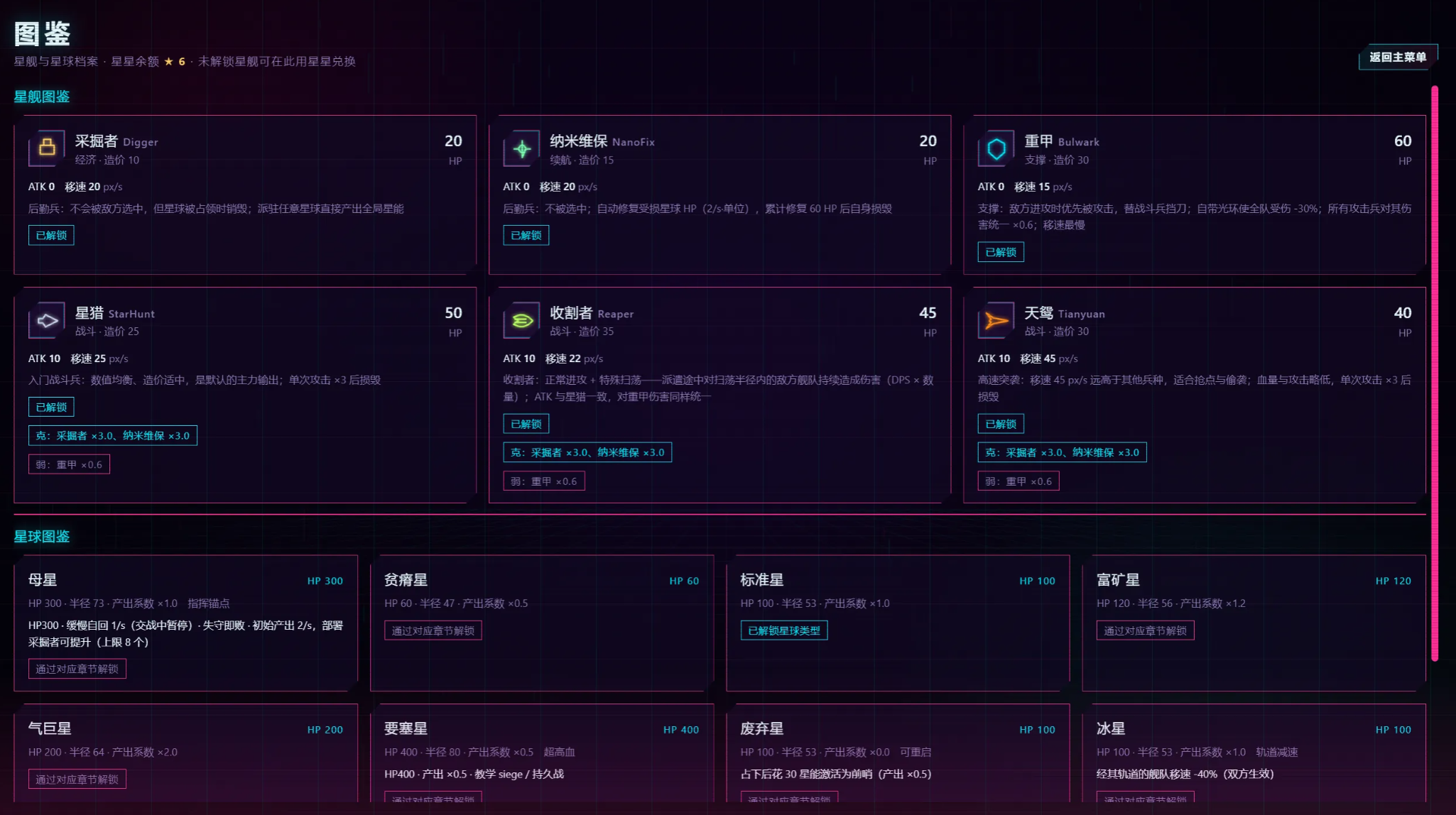Click 已解锁 badge on Bulwark card

tap(1001, 252)
